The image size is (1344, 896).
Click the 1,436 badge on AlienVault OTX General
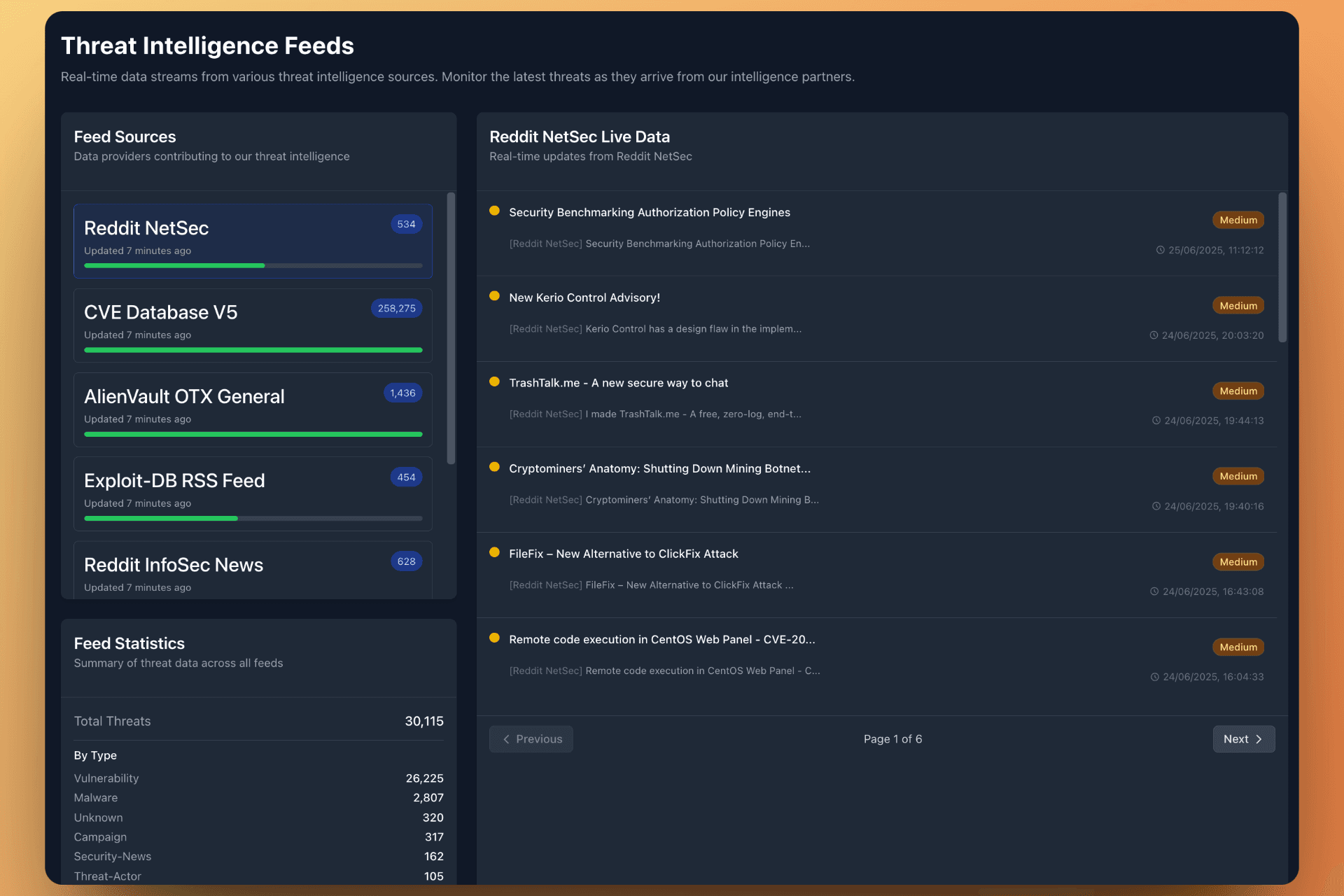(402, 393)
